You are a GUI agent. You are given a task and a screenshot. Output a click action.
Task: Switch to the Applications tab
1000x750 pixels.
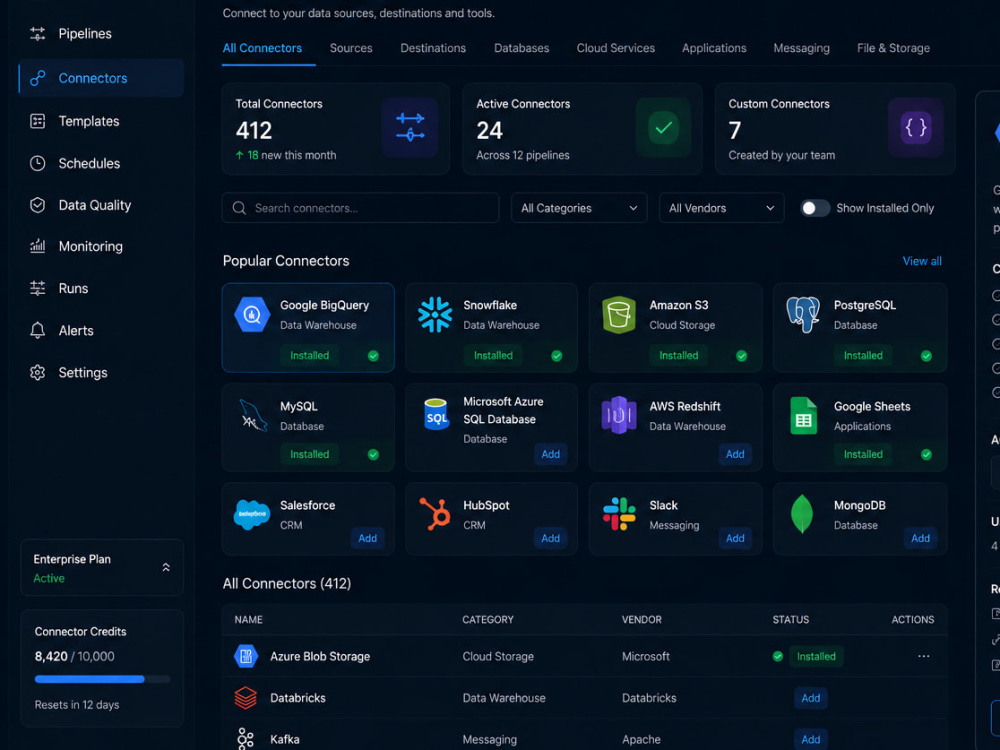click(x=714, y=48)
